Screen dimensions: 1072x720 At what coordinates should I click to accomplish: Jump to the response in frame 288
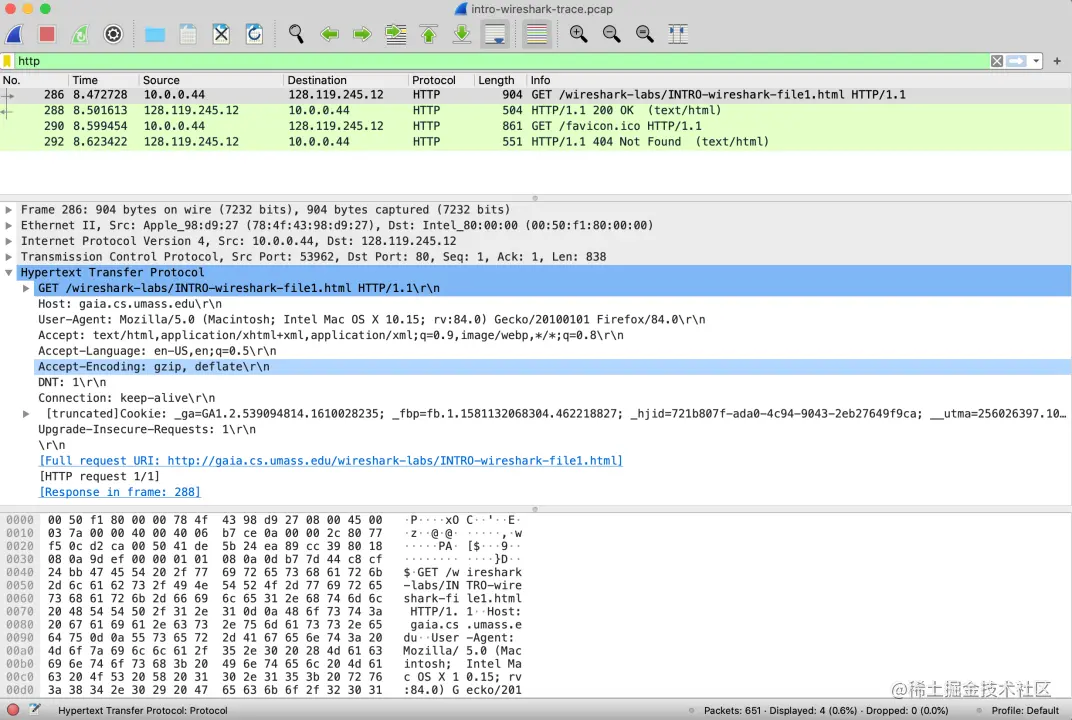click(119, 491)
